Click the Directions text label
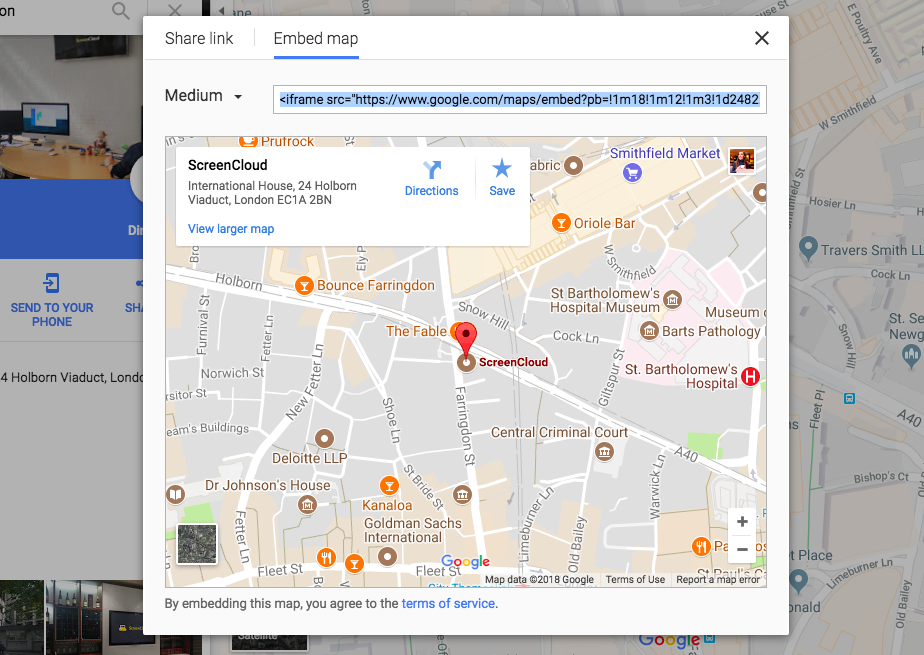Screen dimensions: 924x655 tap(431, 191)
